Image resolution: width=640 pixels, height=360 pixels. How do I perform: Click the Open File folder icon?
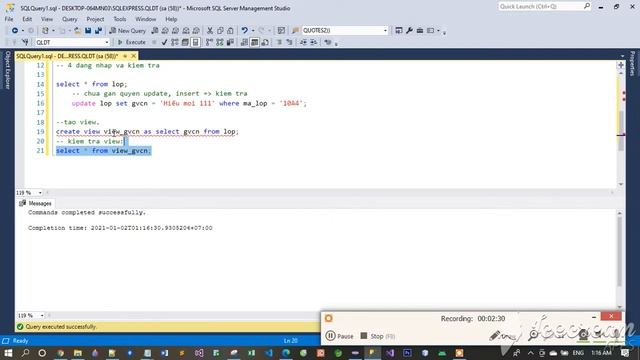click(x=77, y=31)
